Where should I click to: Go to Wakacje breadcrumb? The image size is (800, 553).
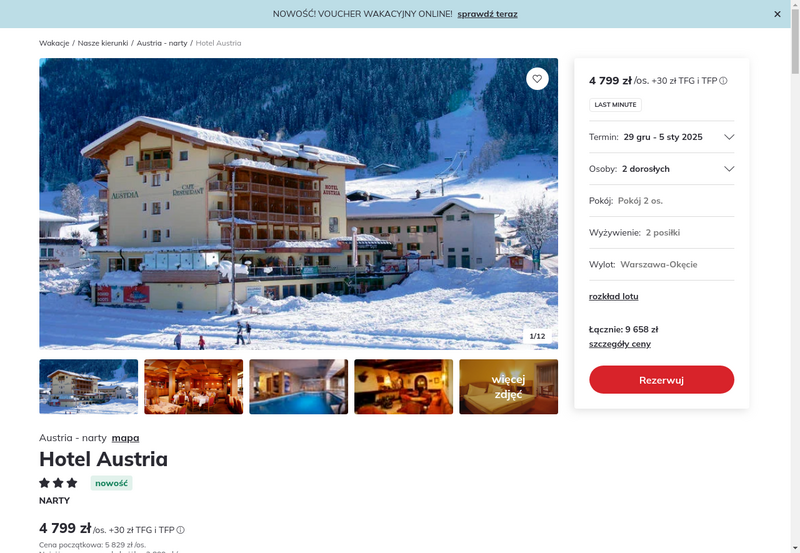point(54,43)
